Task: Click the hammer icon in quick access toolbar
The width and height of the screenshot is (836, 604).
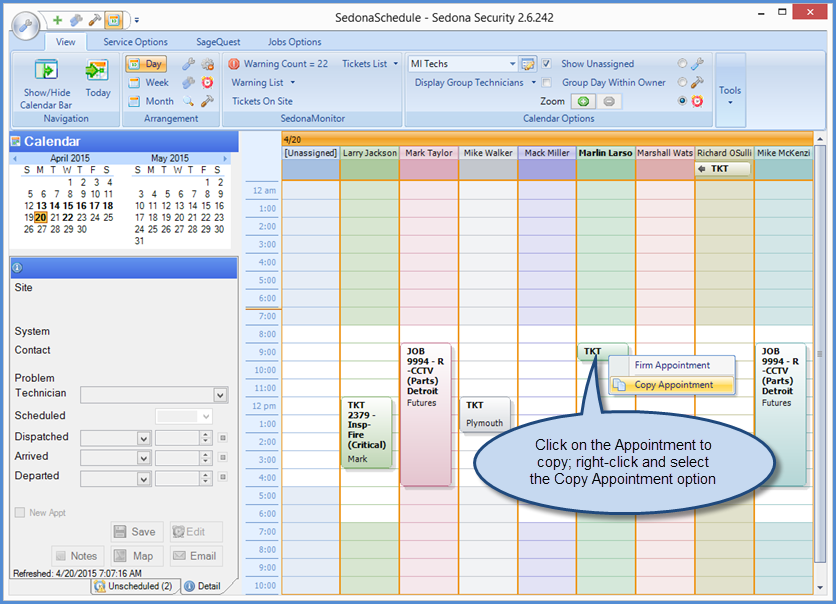Action: pyautogui.click(x=94, y=20)
